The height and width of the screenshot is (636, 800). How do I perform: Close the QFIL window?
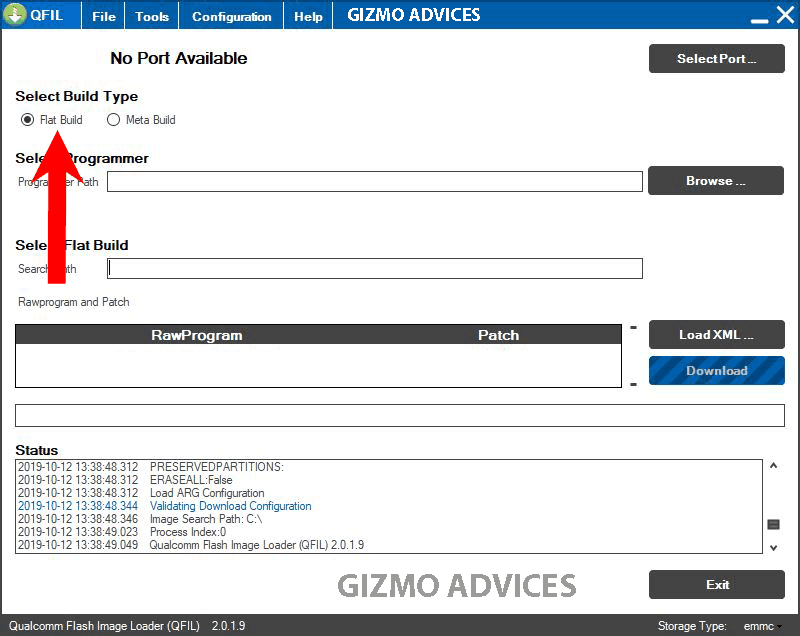point(785,15)
